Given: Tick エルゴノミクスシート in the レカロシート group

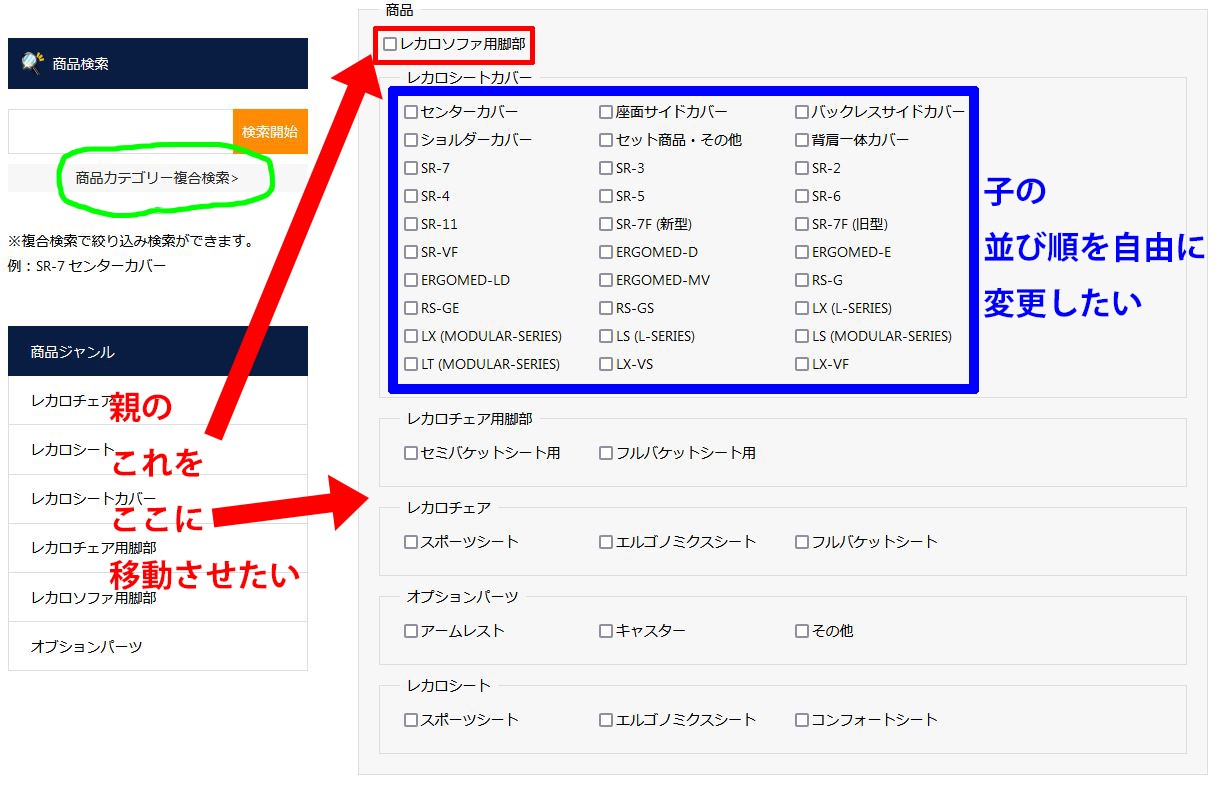Looking at the screenshot, I should [606, 720].
